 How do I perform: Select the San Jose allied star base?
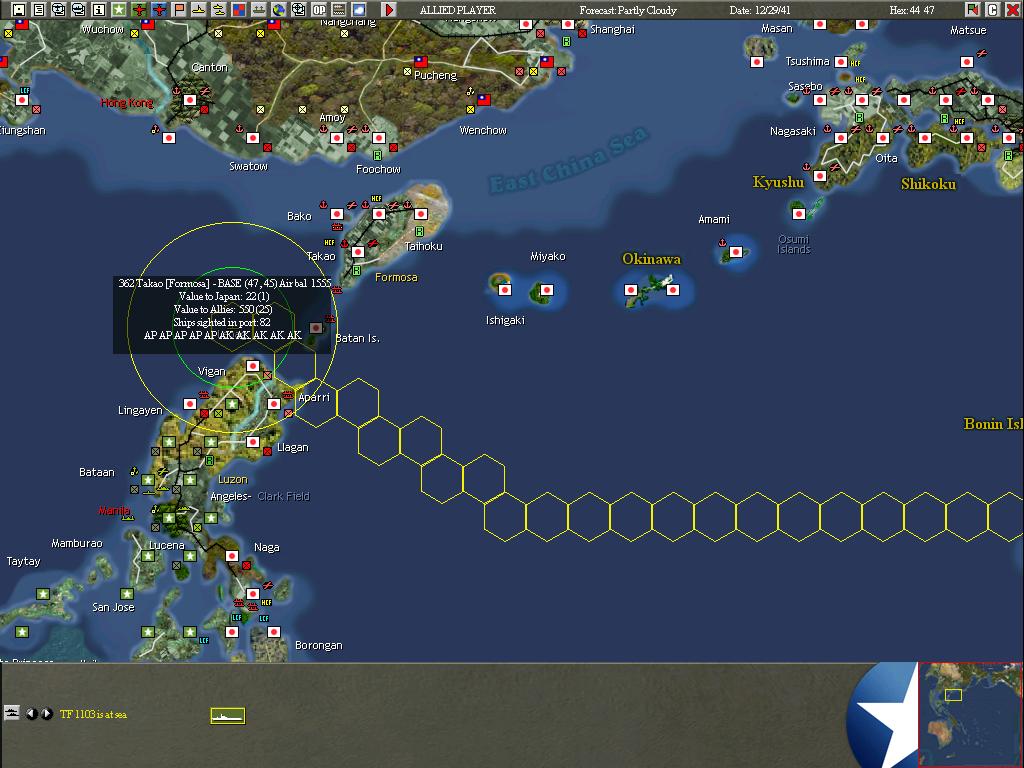(127, 594)
